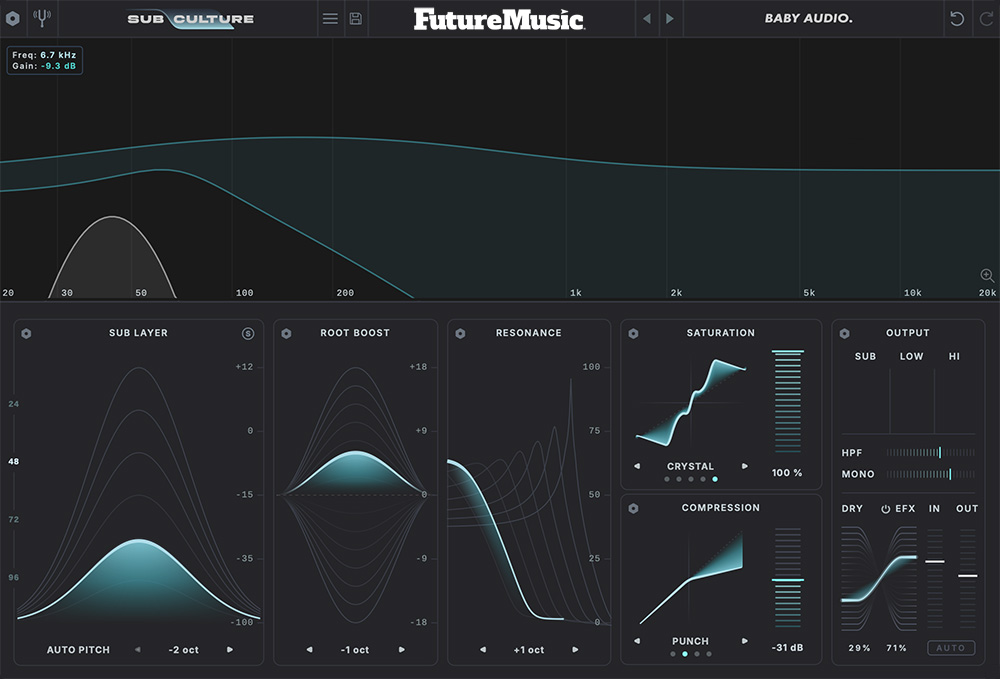The image size is (1000, 679).
Task: Click the SUB output meter label
Action: [x=865, y=356]
